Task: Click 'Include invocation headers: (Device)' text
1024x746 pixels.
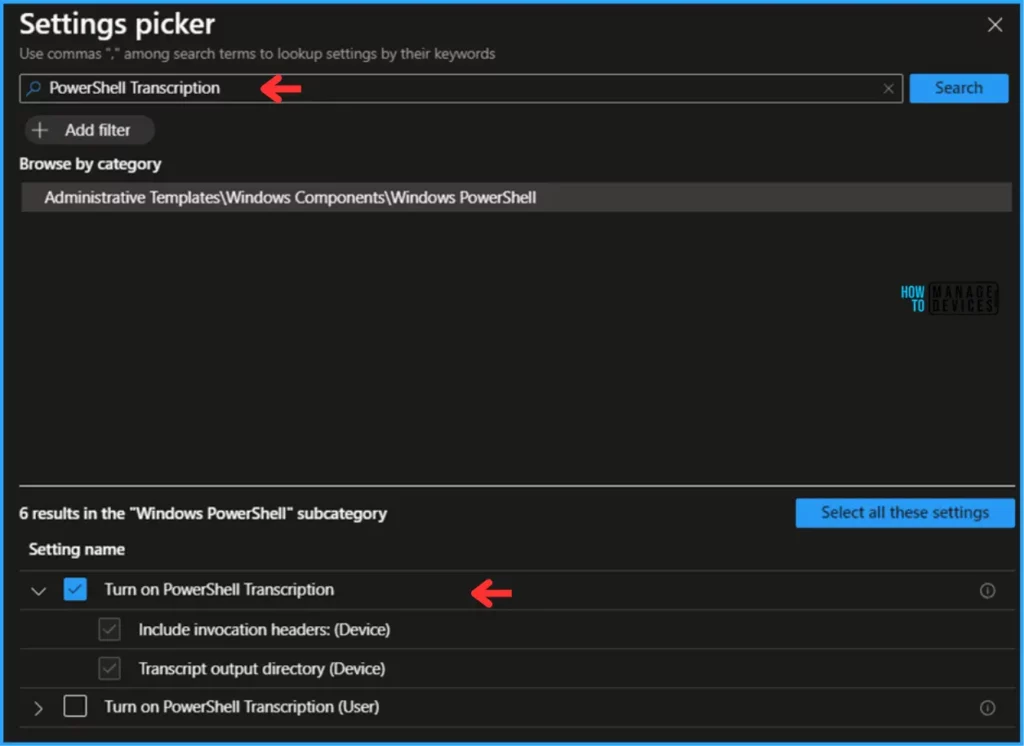Action: point(264,630)
